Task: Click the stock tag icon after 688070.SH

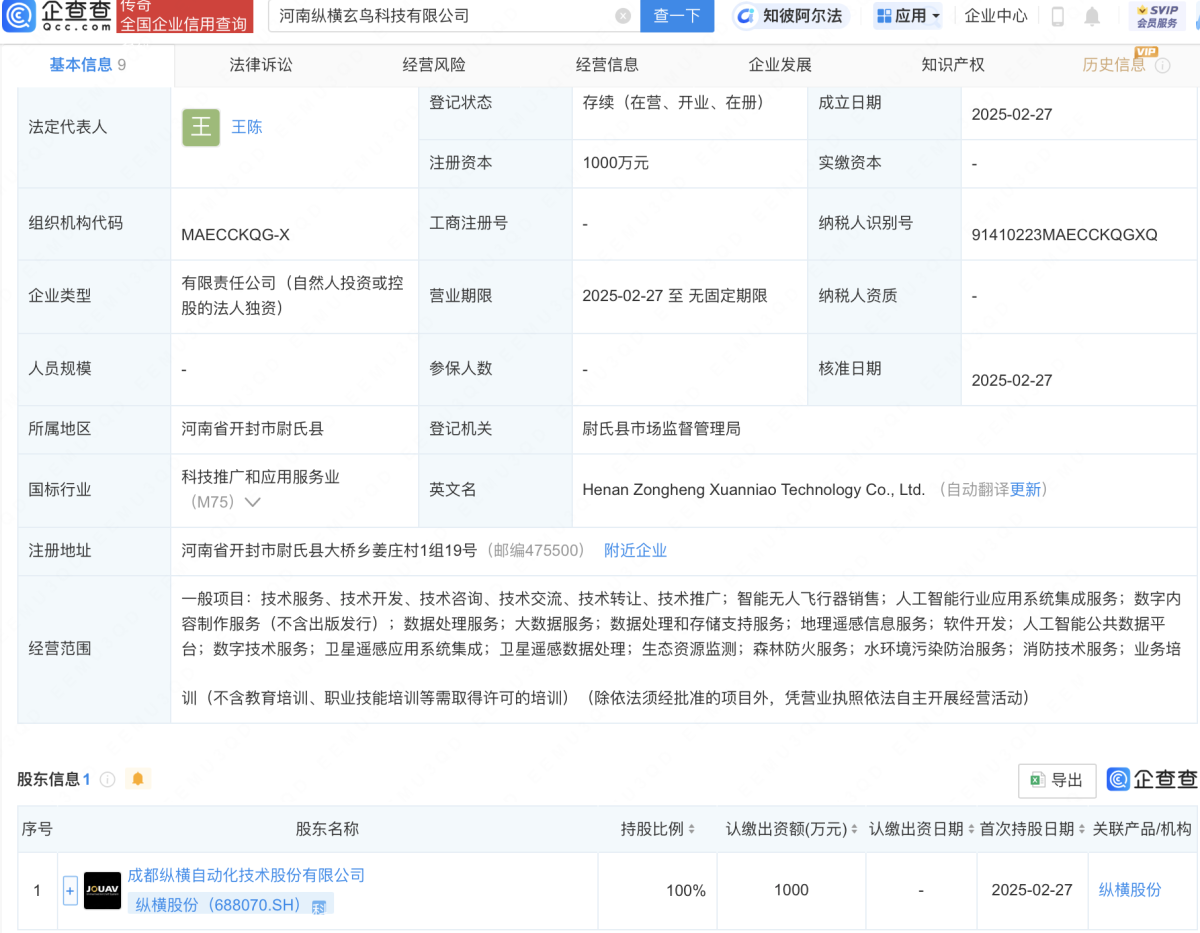Action: click(x=318, y=907)
